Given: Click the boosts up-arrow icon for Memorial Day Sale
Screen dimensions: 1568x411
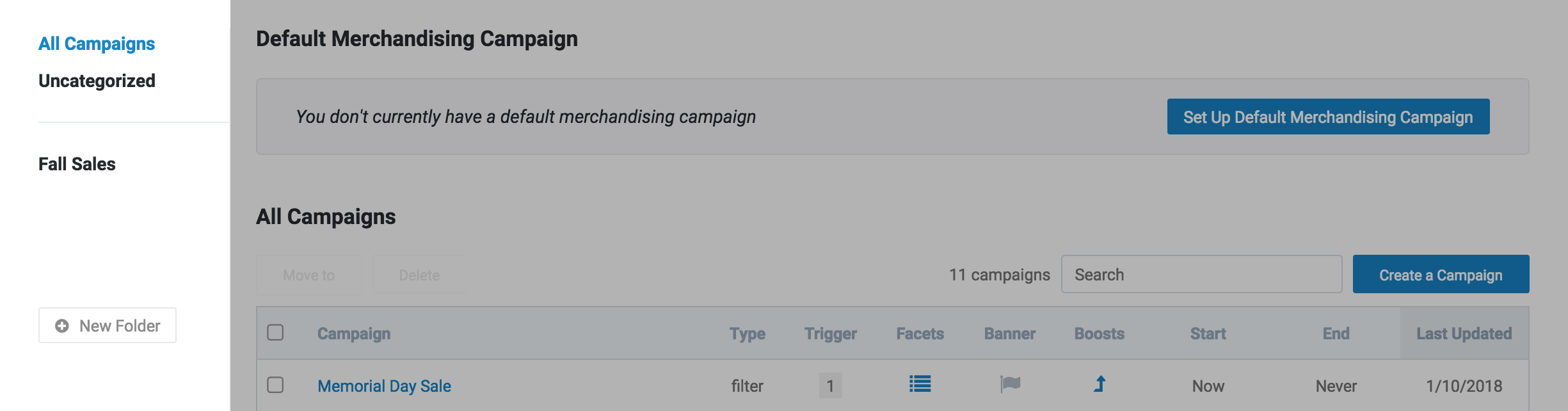Looking at the screenshot, I should [x=1100, y=384].
